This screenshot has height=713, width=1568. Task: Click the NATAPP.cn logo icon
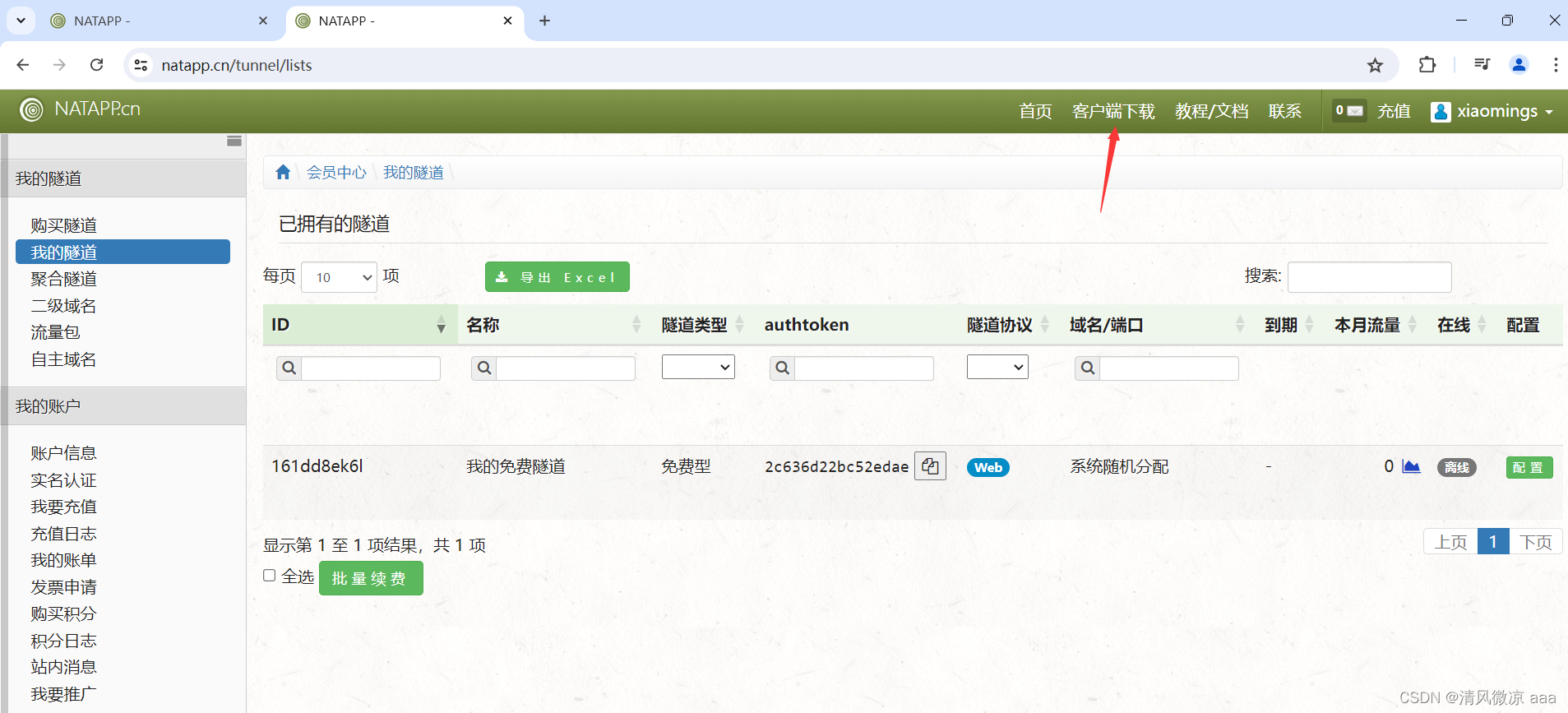(x=31, y=109)
